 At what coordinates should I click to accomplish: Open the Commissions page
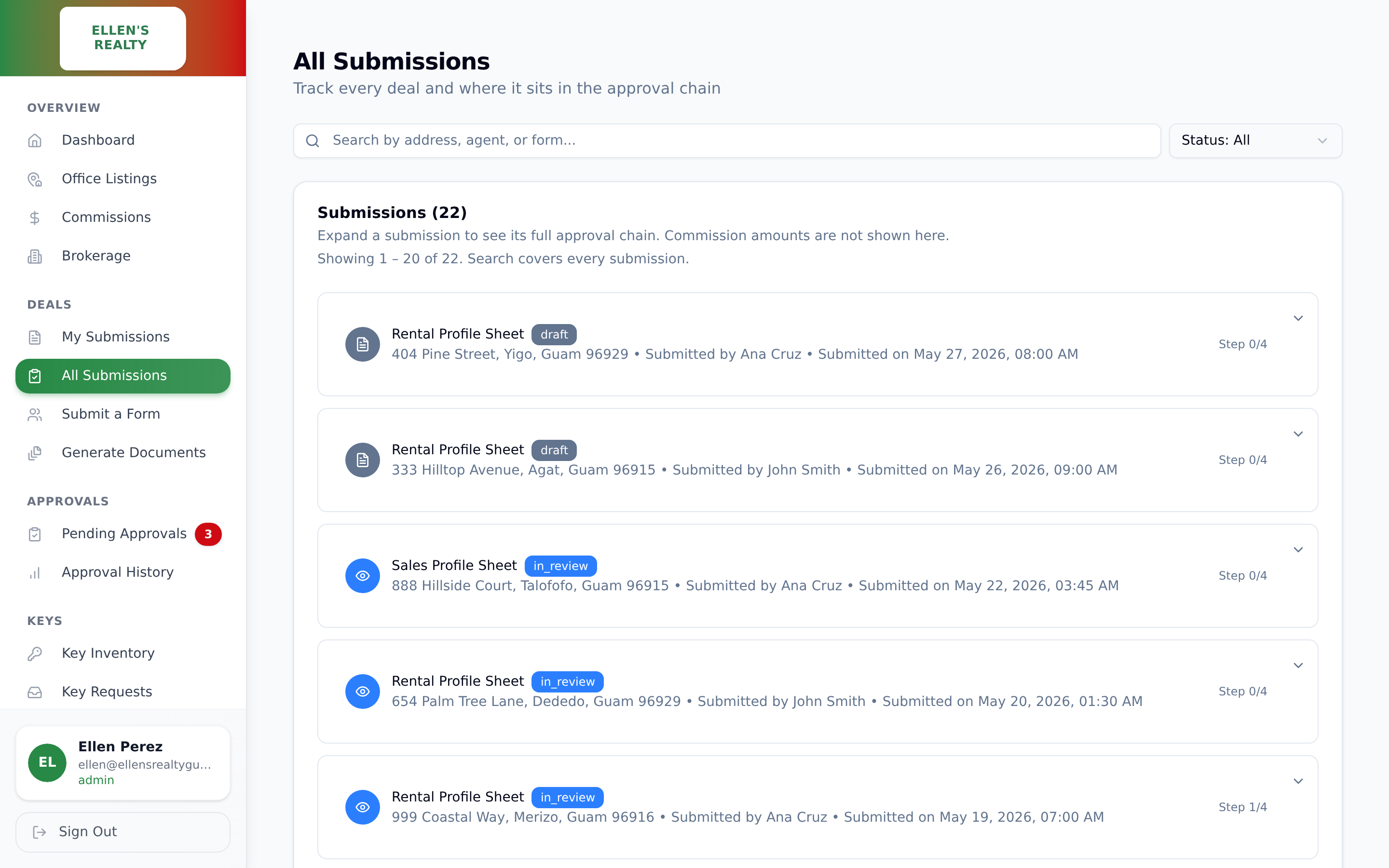(123, 217)
